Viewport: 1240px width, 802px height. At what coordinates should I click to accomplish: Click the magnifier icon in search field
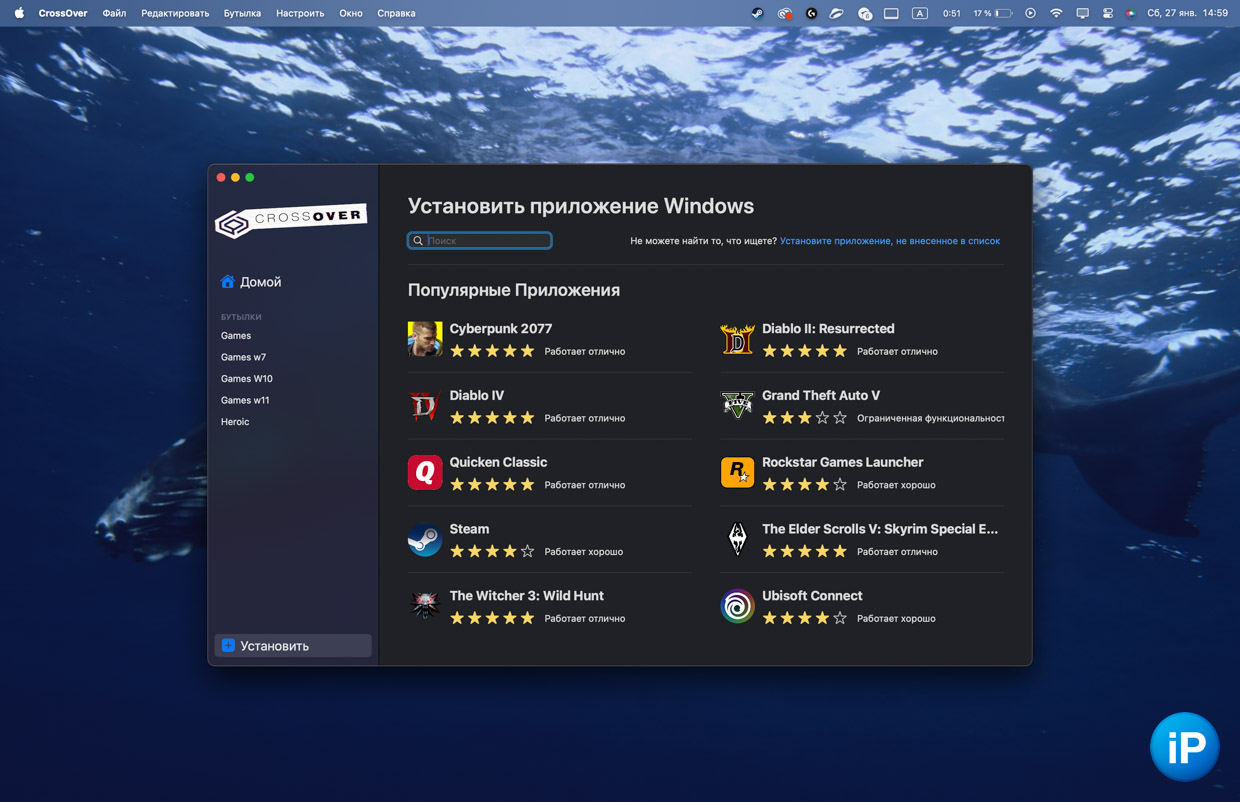coord(418,241)
